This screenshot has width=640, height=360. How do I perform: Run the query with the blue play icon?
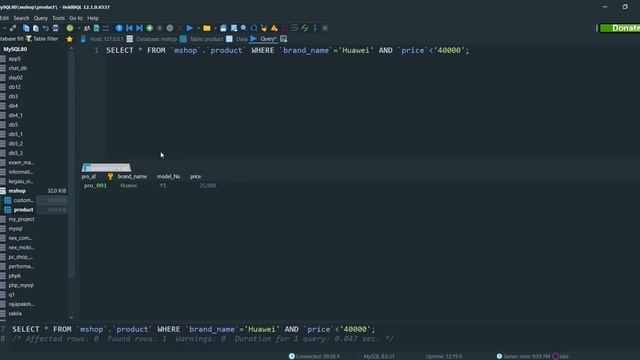coord(189,28)
